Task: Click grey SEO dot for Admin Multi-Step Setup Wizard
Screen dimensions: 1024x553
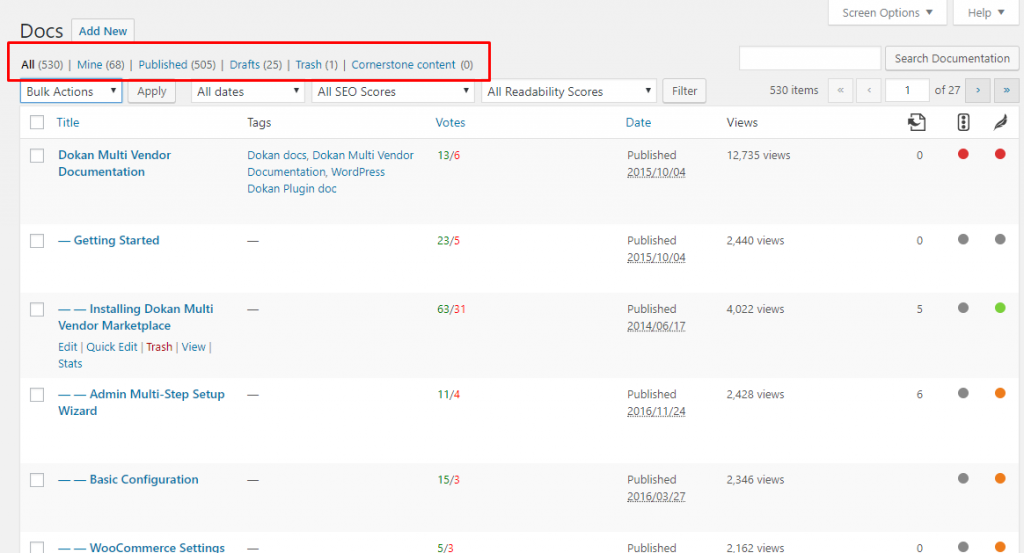Action: pos(963,393)
